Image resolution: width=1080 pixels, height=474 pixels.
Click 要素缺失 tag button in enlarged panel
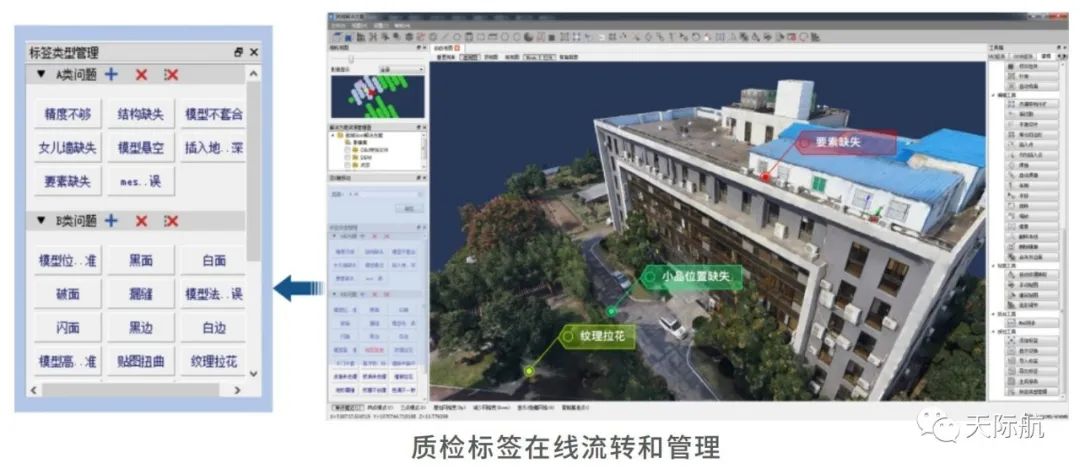coord(68,181)
